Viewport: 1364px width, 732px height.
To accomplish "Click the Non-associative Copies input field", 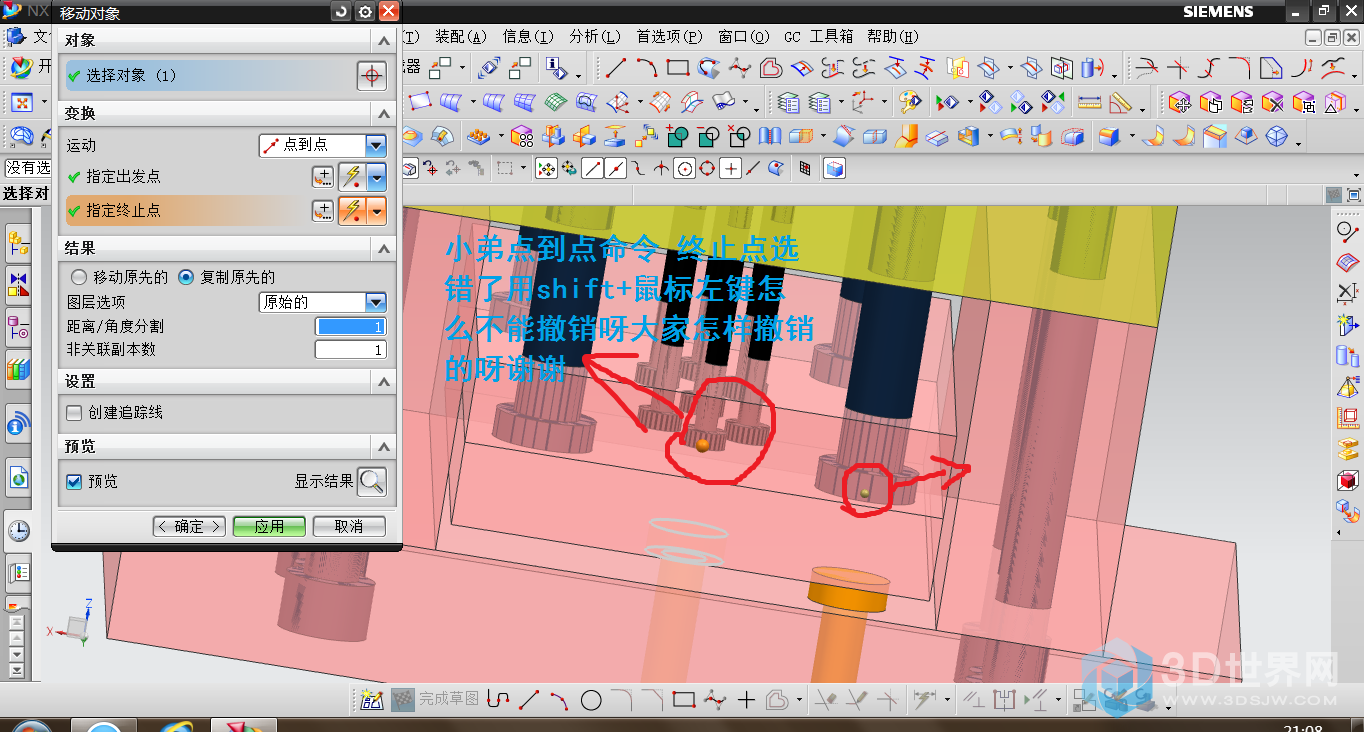I will [350, 350].
